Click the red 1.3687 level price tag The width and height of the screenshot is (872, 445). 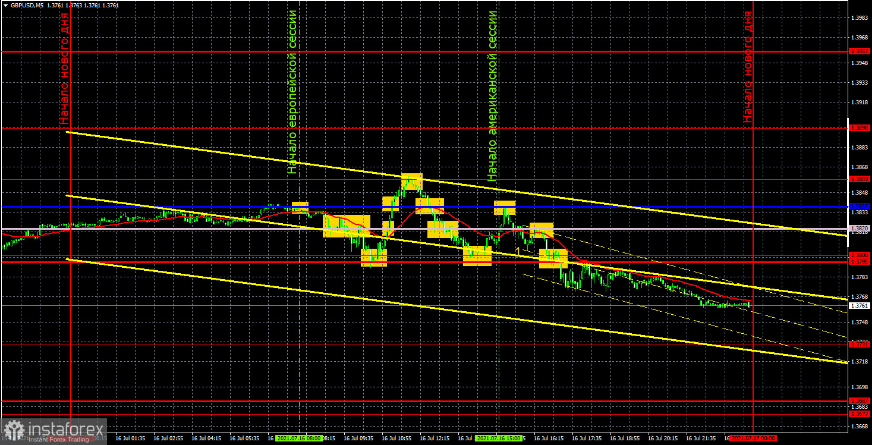click(x=859, y=400)
